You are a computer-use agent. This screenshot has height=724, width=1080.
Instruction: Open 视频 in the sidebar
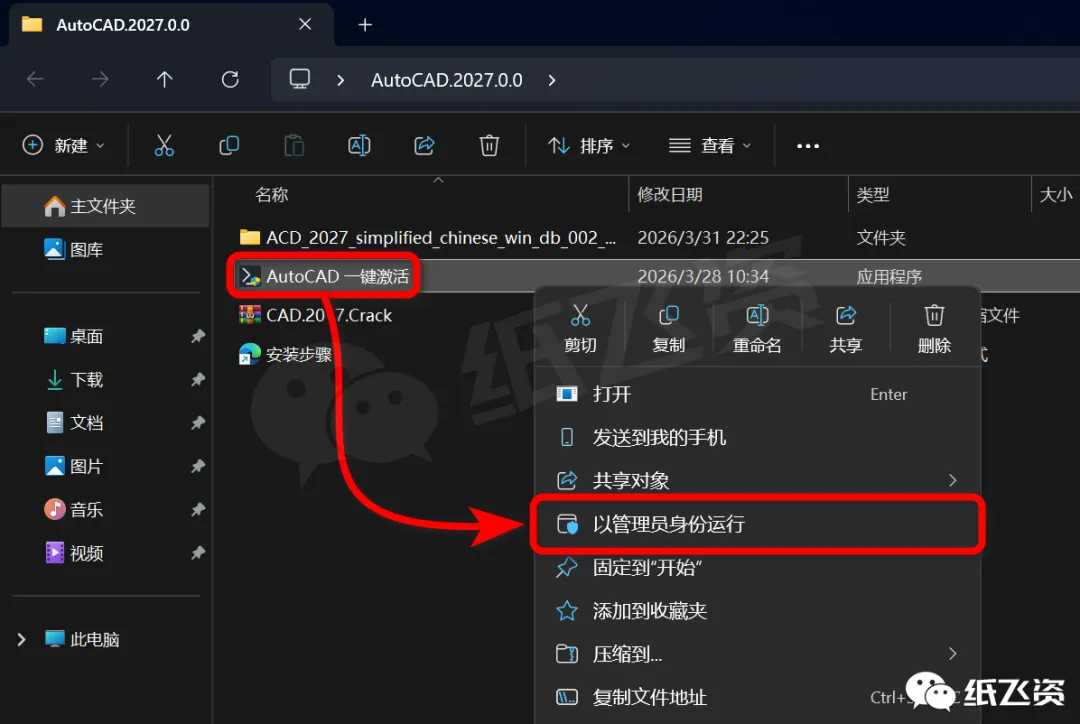click(74, 553)
